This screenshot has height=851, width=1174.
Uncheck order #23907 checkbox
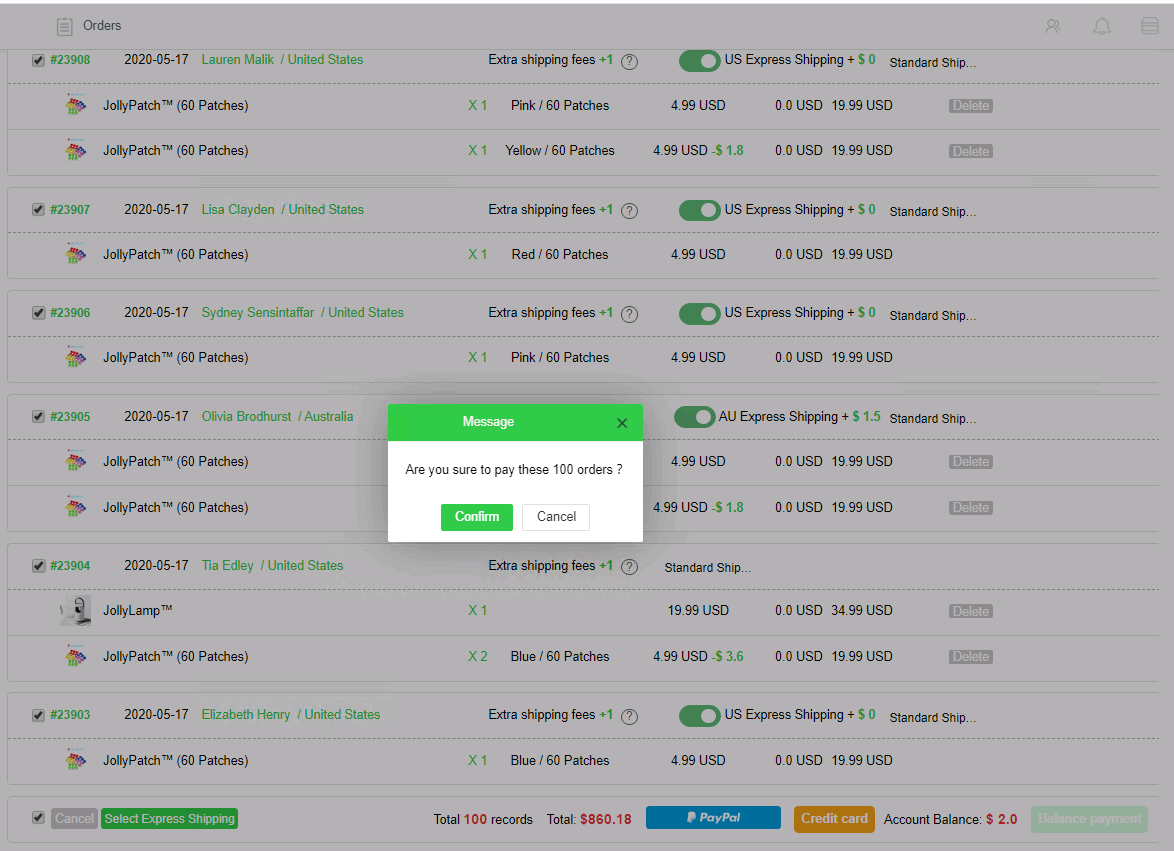[38, 210]
